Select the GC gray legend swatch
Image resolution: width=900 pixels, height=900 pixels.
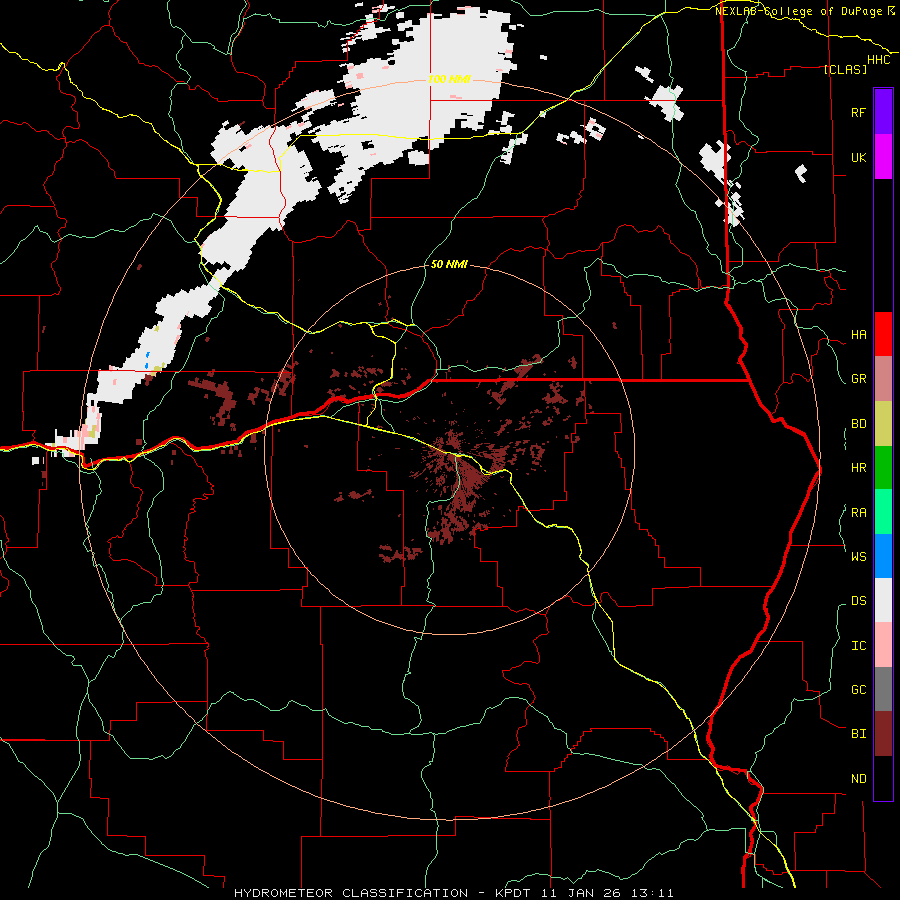click(883, 689)
